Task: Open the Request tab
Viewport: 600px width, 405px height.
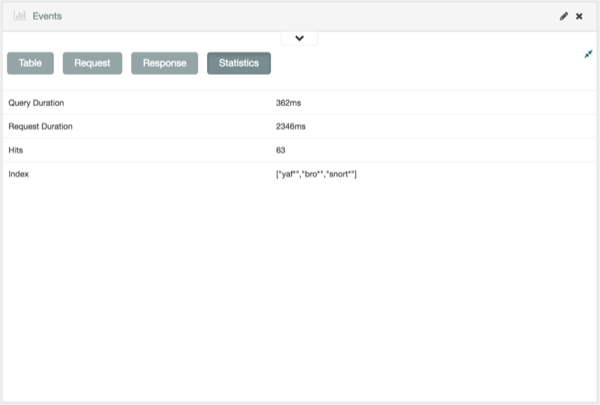Action: coord(92,63)
